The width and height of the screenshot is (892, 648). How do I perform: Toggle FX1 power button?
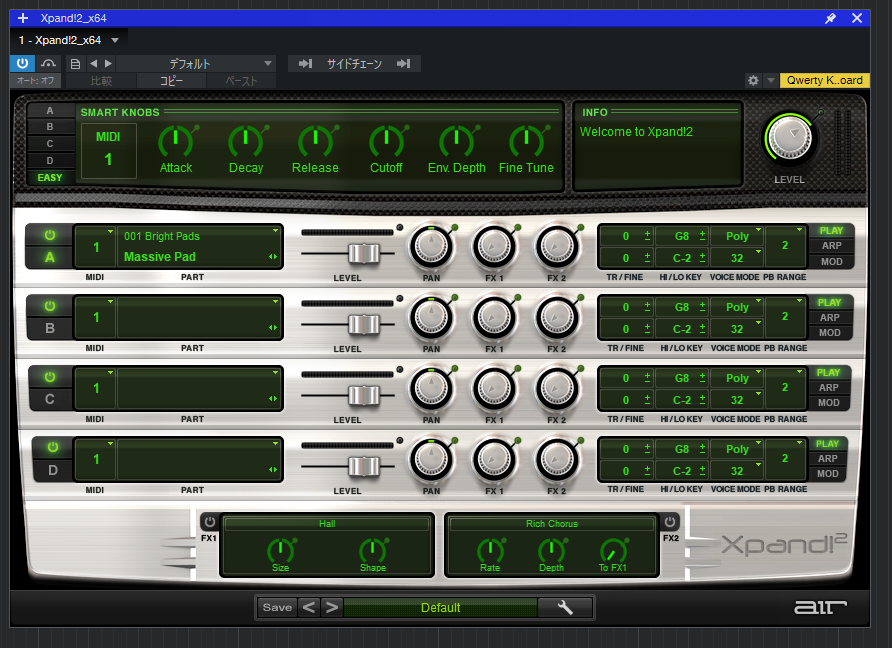[x=209, y=522]
